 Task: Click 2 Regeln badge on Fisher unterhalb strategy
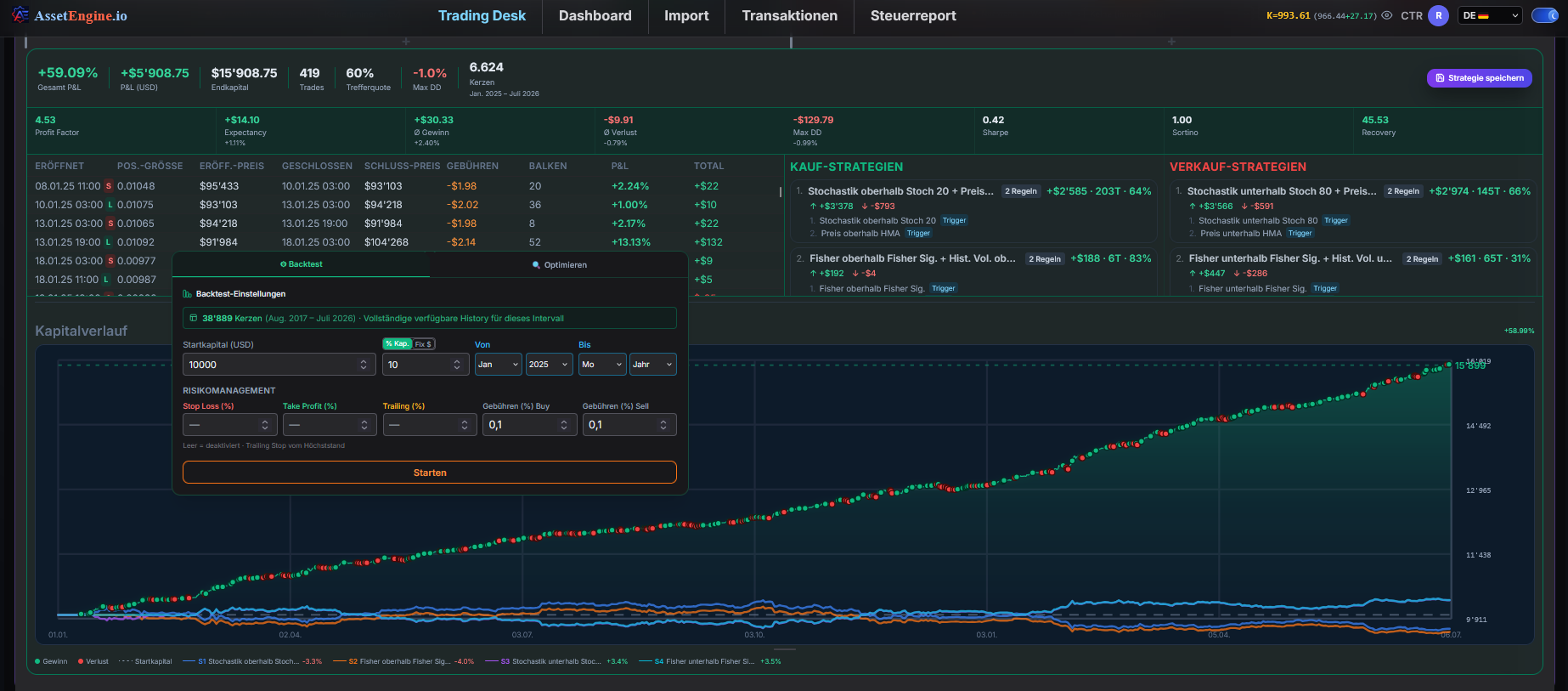click(x=1423, y=259)
